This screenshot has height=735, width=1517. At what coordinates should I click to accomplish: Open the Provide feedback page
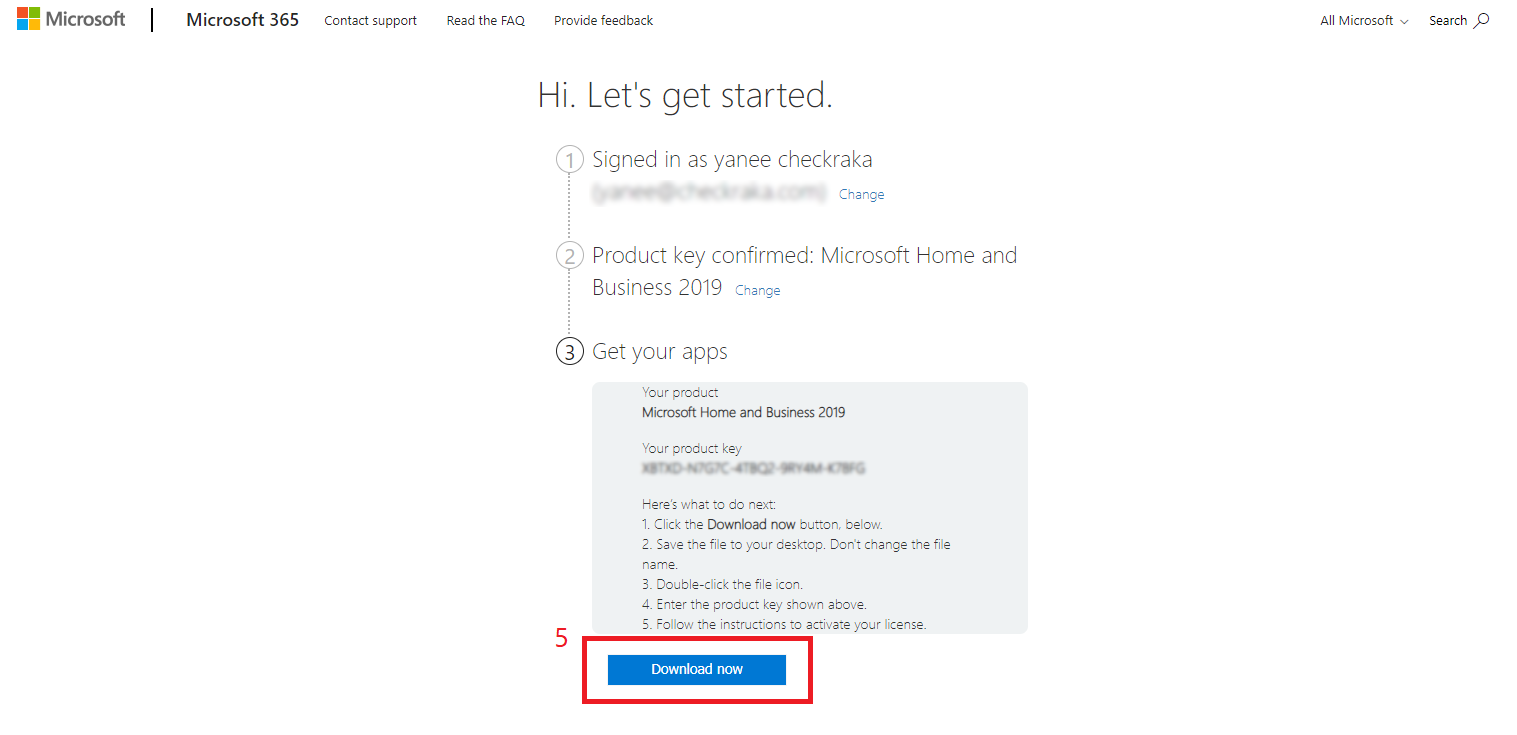click(603, 20)
